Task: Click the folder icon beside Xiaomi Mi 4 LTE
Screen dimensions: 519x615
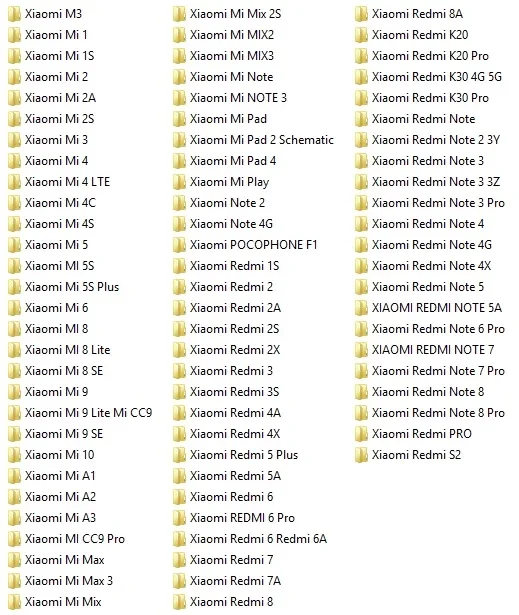Action: click(14, 182)
